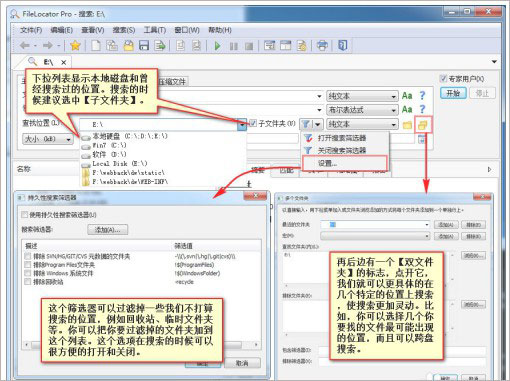Open the 编辑(E) menu
Viewport: 510px width, 381px height.
(x=61, y=30)
